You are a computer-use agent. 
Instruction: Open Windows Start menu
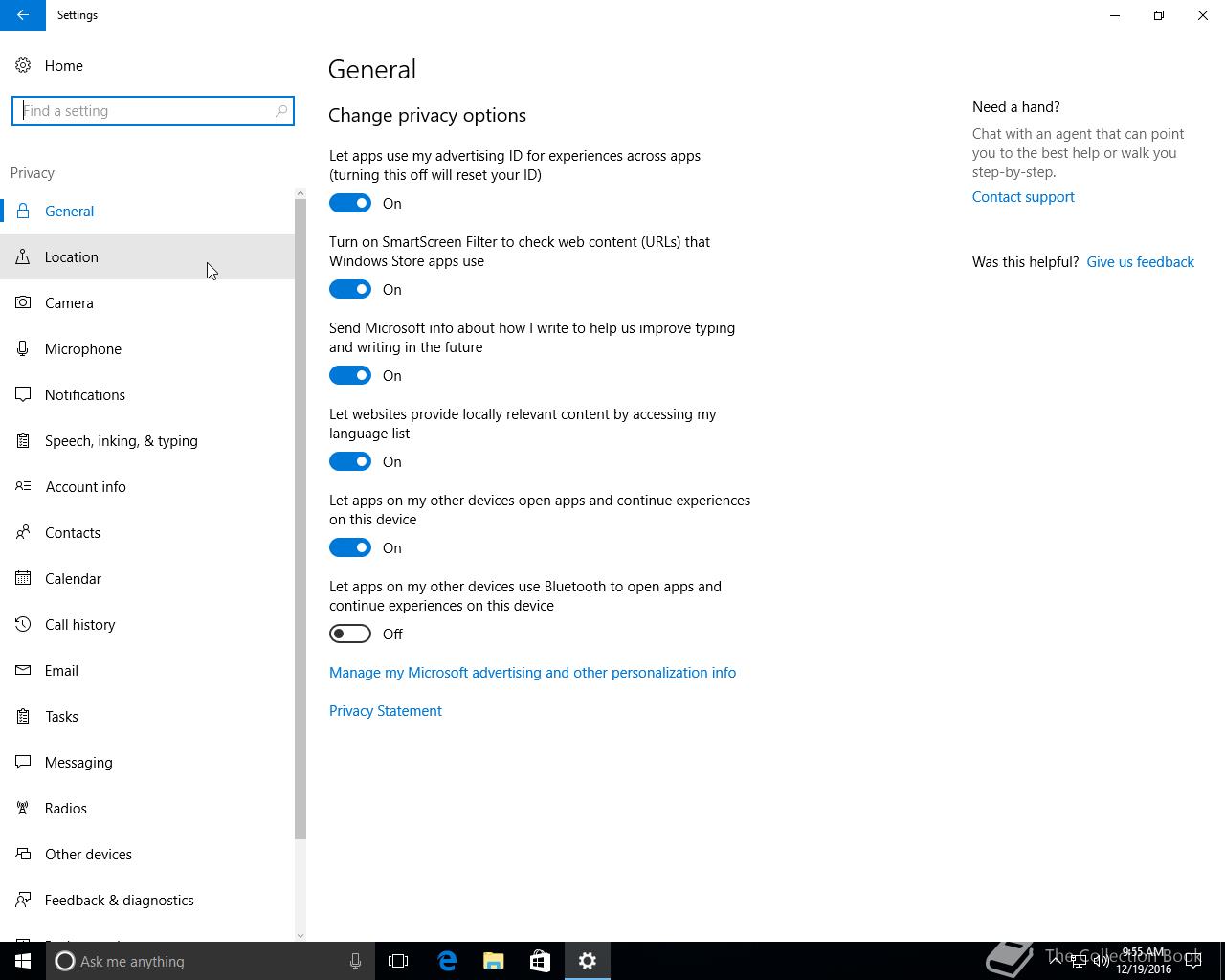(x=23, y=961)
